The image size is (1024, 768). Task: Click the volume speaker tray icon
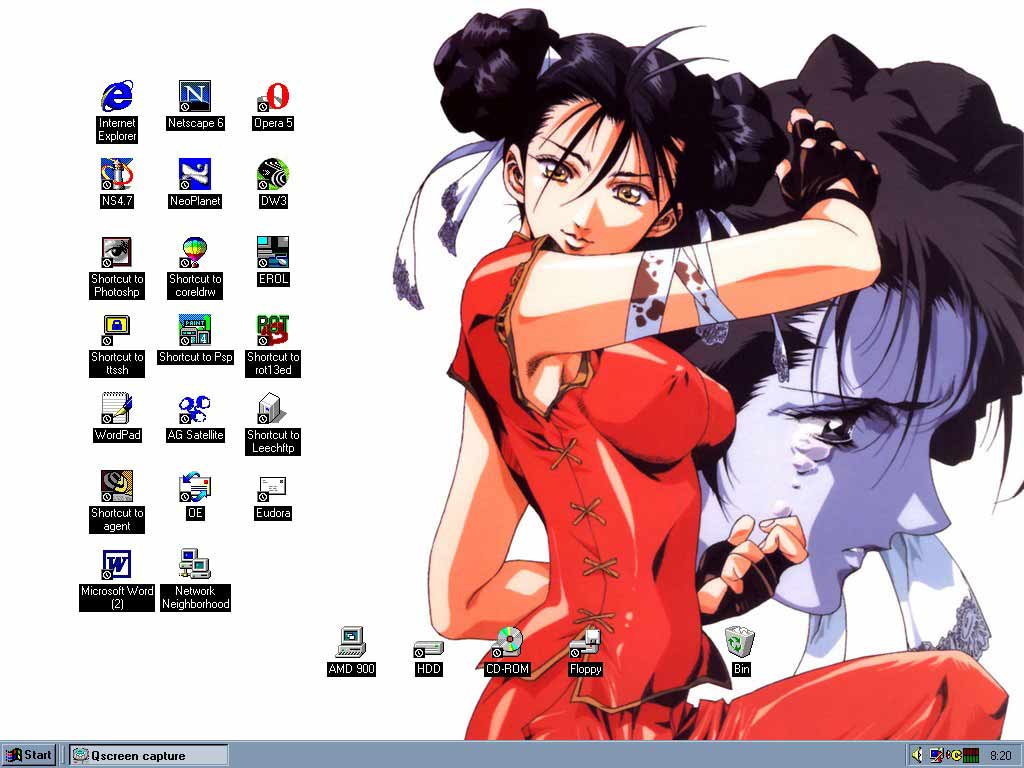coord(917,755)
